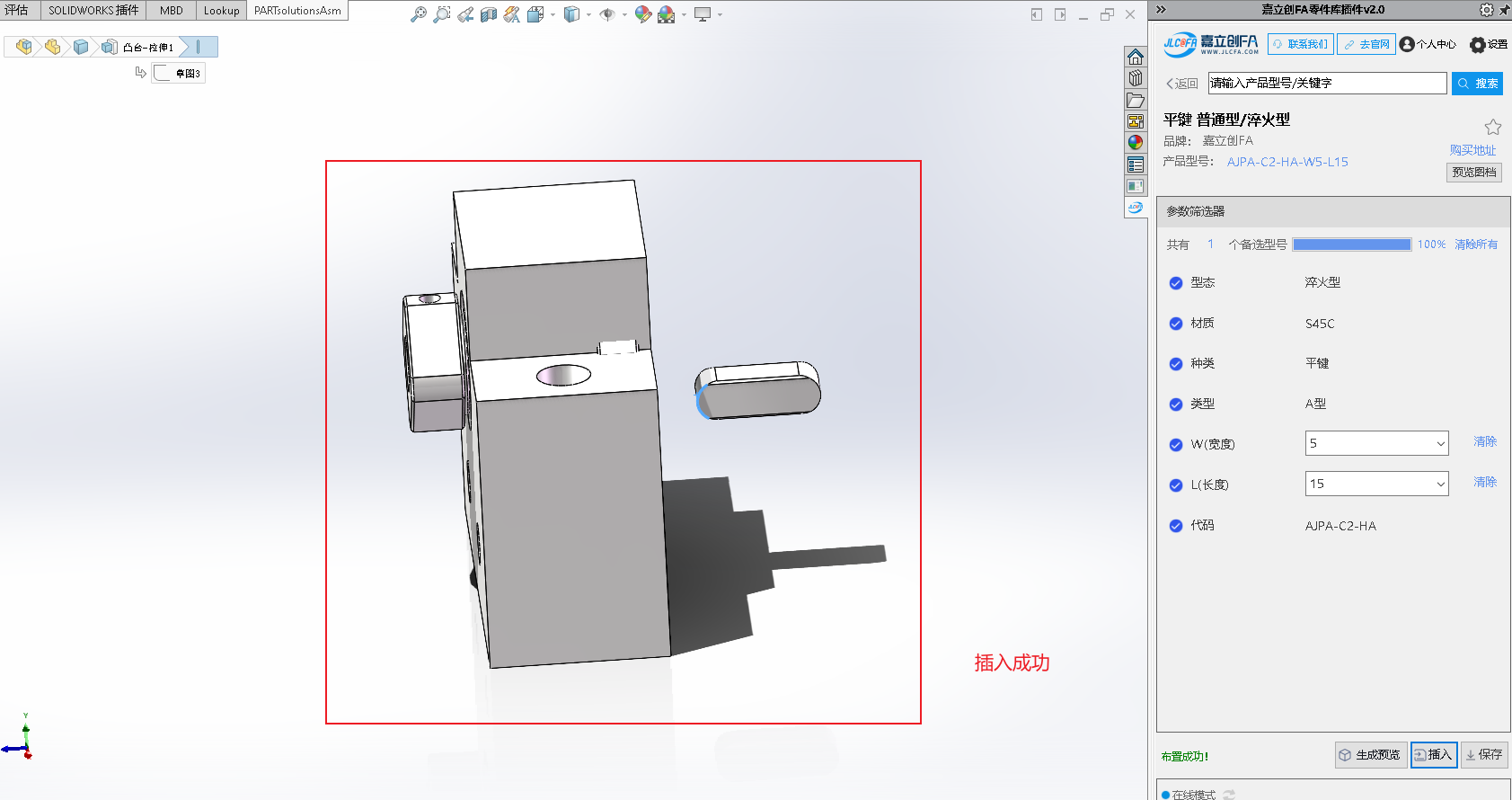
Task: Click the 插入 insert button
Action: click(x=1433, y=755)
